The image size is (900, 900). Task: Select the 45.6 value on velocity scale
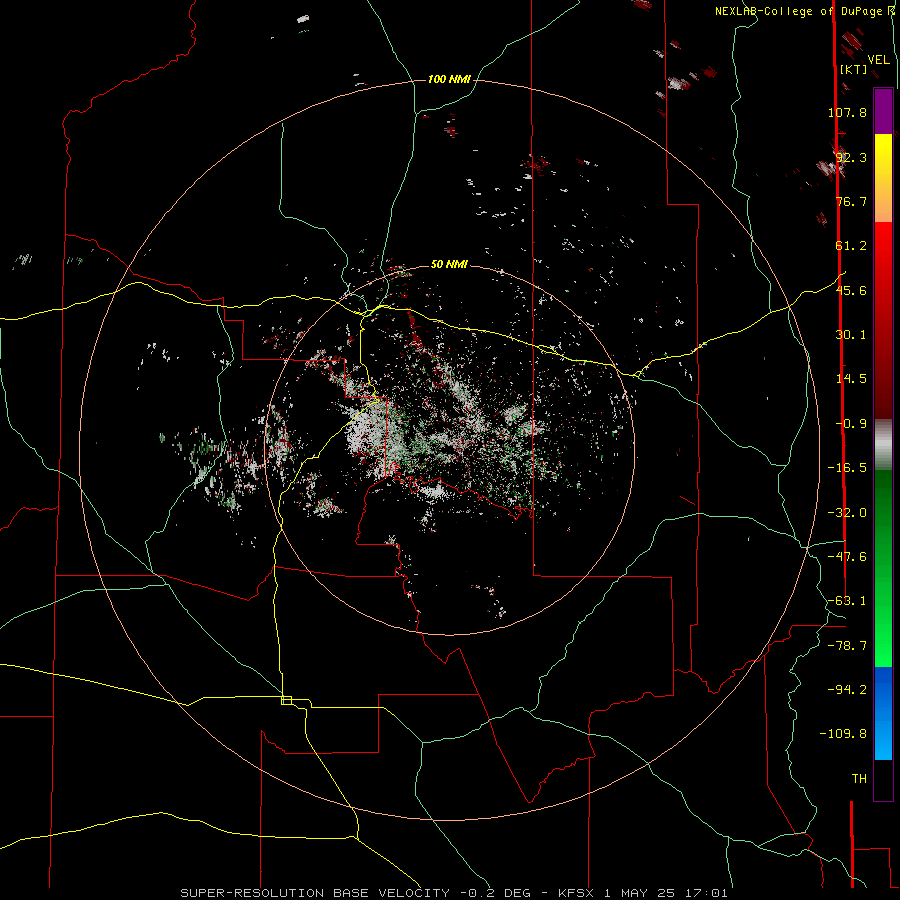pos(851,290)
